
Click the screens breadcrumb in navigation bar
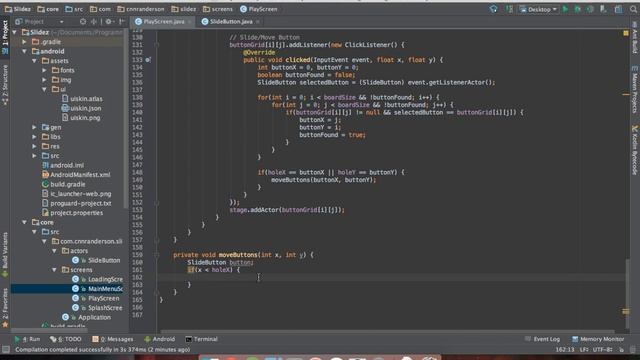(x=218, y=9)
